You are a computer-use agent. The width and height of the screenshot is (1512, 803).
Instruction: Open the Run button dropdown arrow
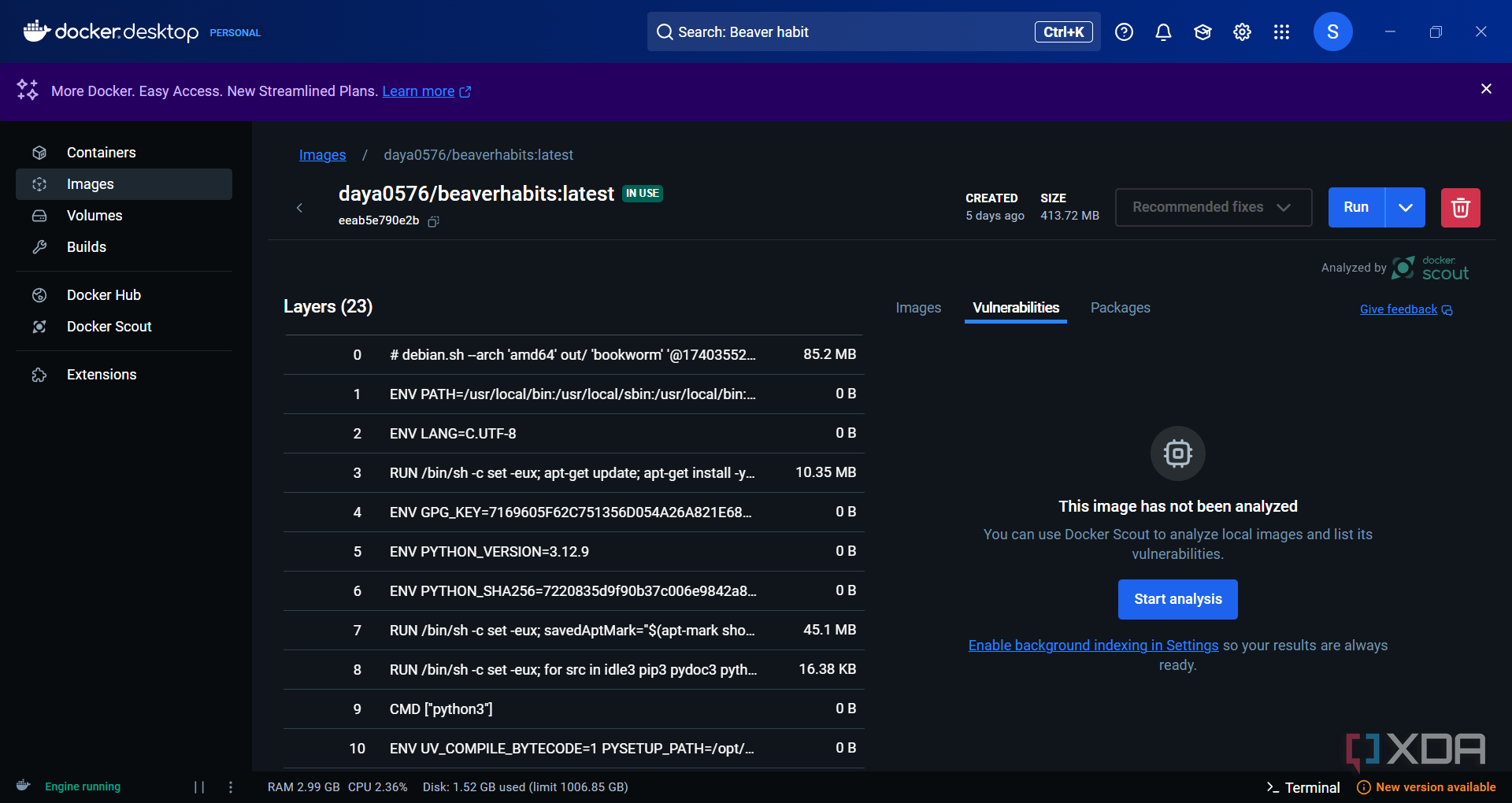pos(1406,208)
